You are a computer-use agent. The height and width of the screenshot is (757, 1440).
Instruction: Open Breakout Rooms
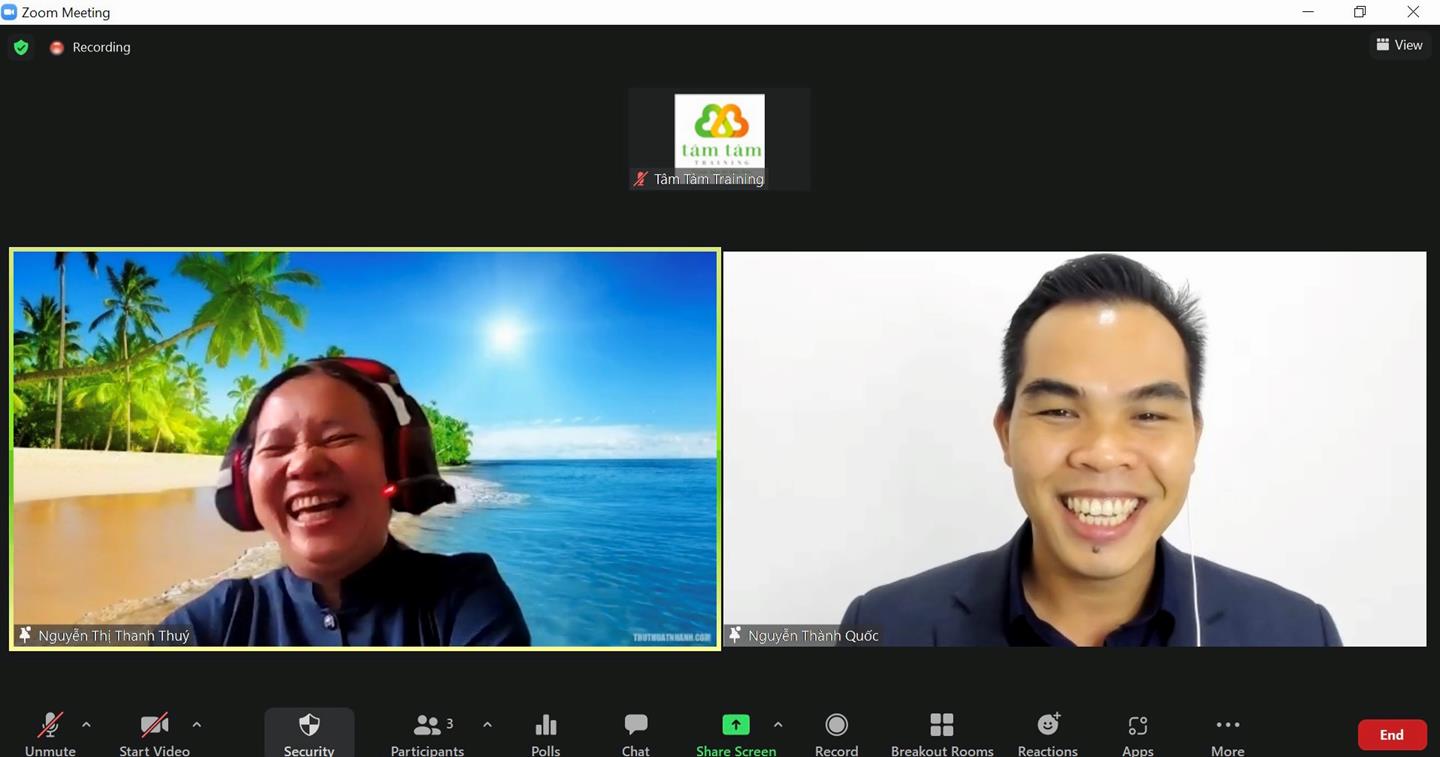(x=942, y=732)
